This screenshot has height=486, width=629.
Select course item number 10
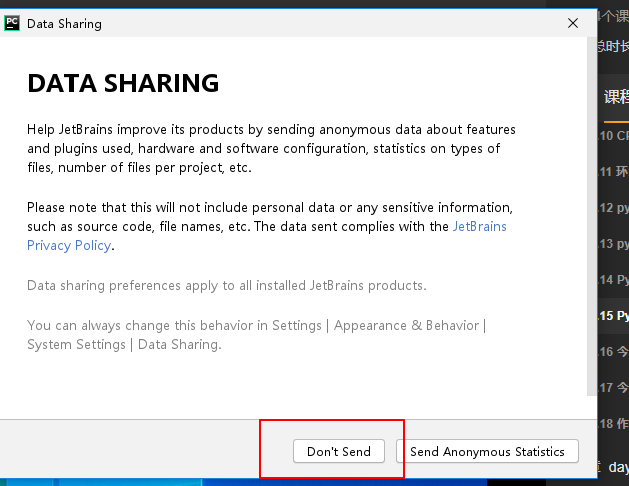click(x=614, y=135)
